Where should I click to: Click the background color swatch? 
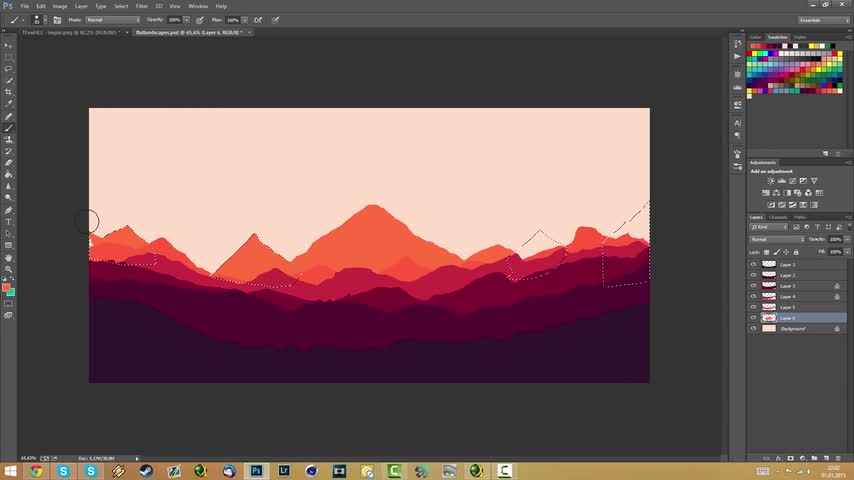tap(11, 293)
